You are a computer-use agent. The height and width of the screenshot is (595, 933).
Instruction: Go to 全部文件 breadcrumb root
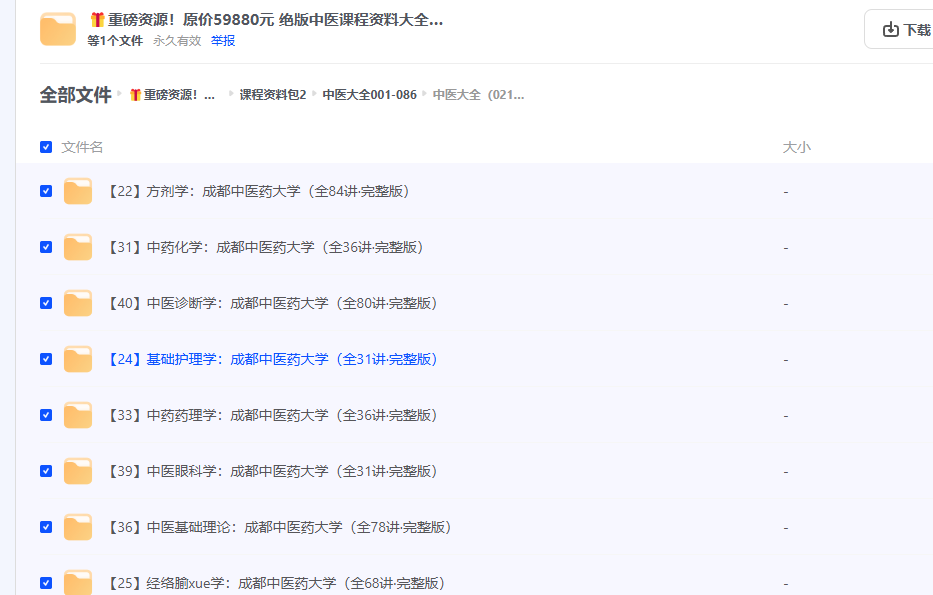76,95
